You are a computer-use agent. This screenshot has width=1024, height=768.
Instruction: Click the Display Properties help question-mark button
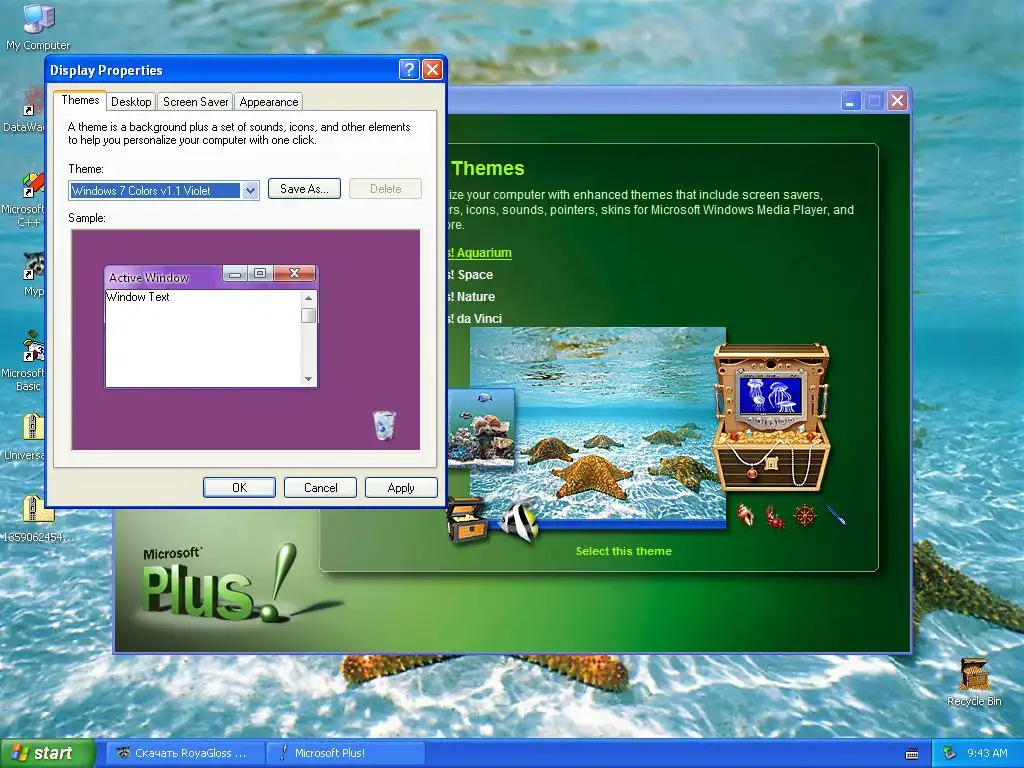click(x=409, y=69)
